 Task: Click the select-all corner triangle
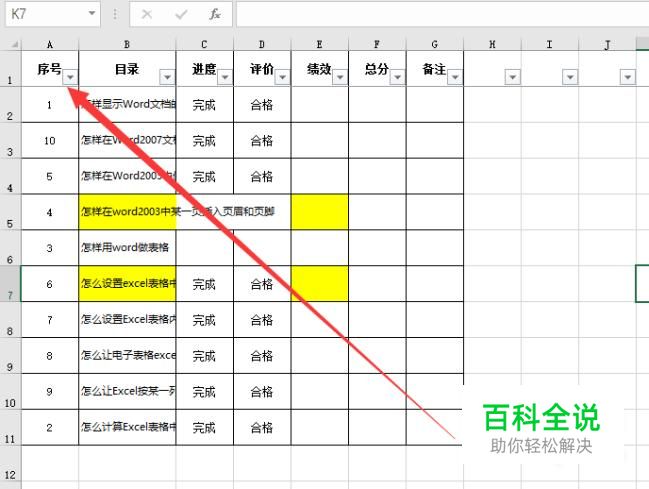click(14, 44)
